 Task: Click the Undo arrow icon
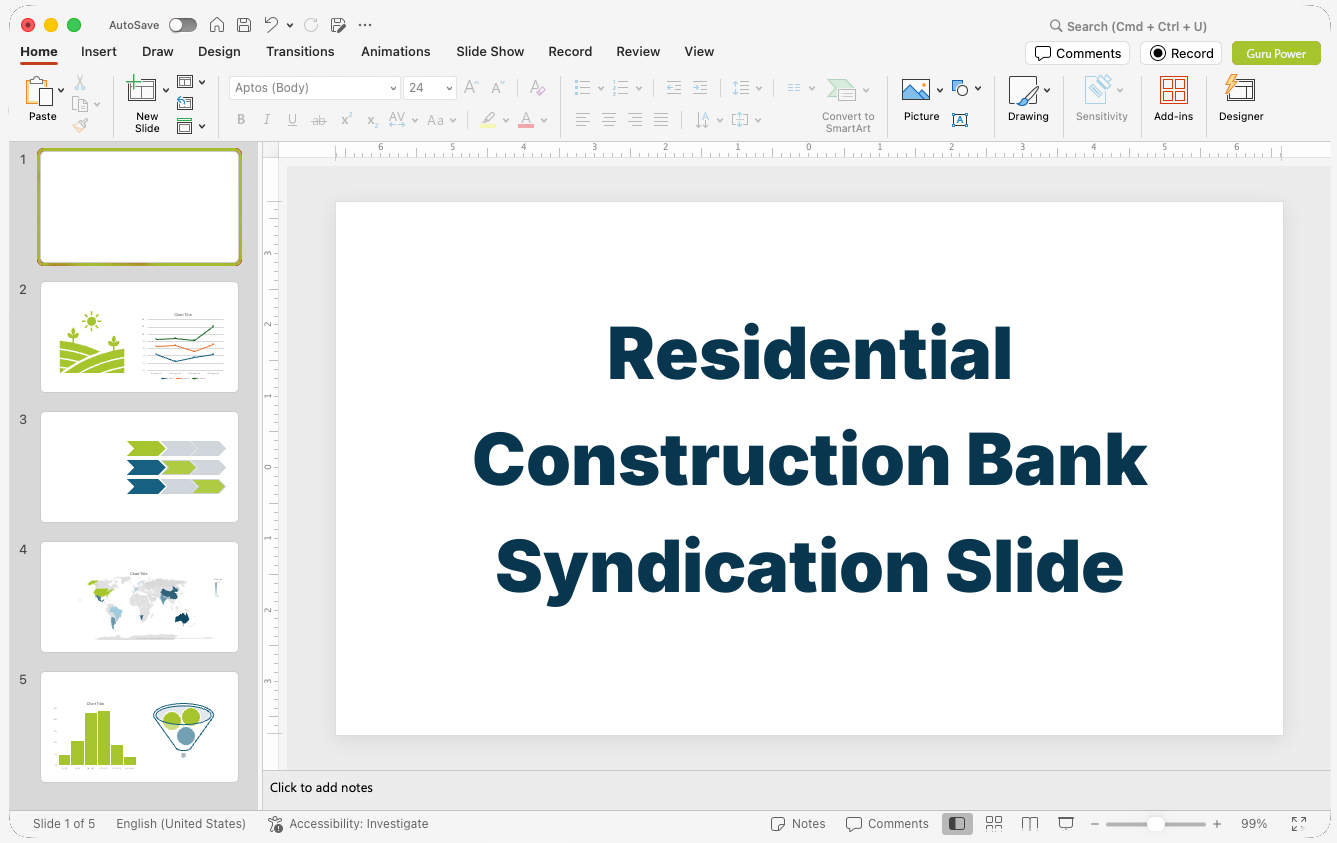(271, 25)
